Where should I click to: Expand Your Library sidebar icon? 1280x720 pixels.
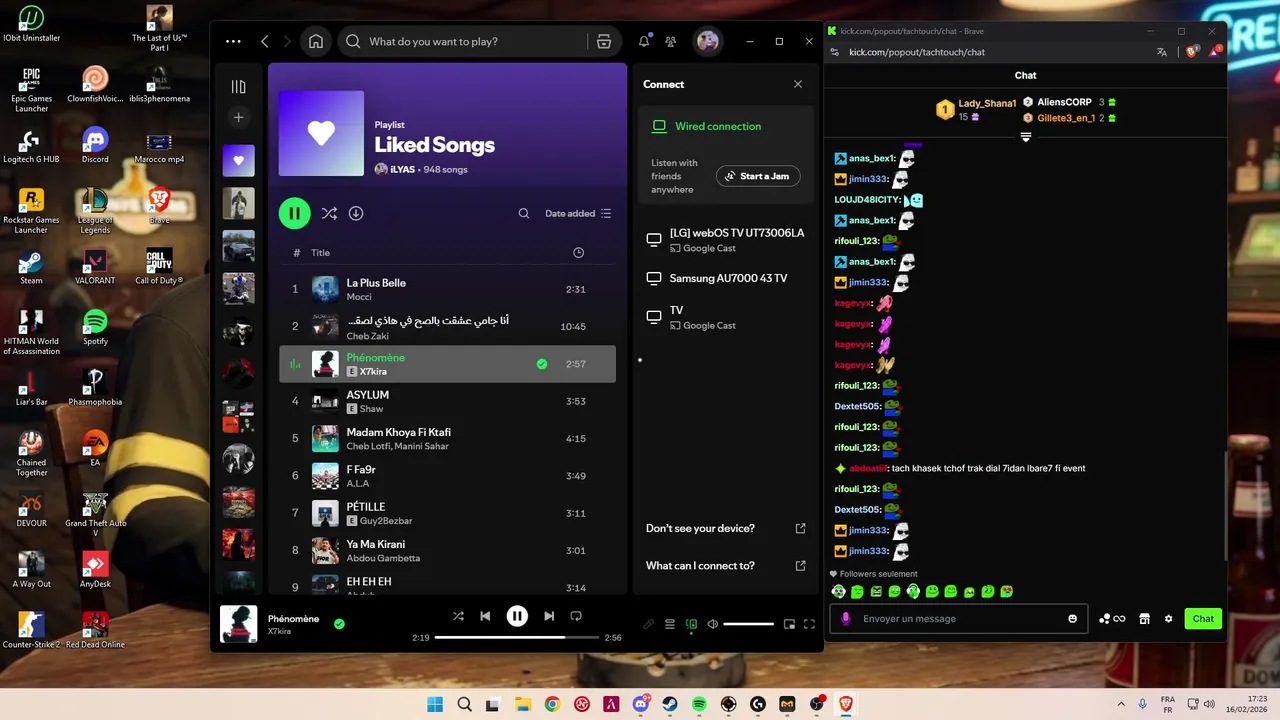pyautogui.click(x=238, y=87)
